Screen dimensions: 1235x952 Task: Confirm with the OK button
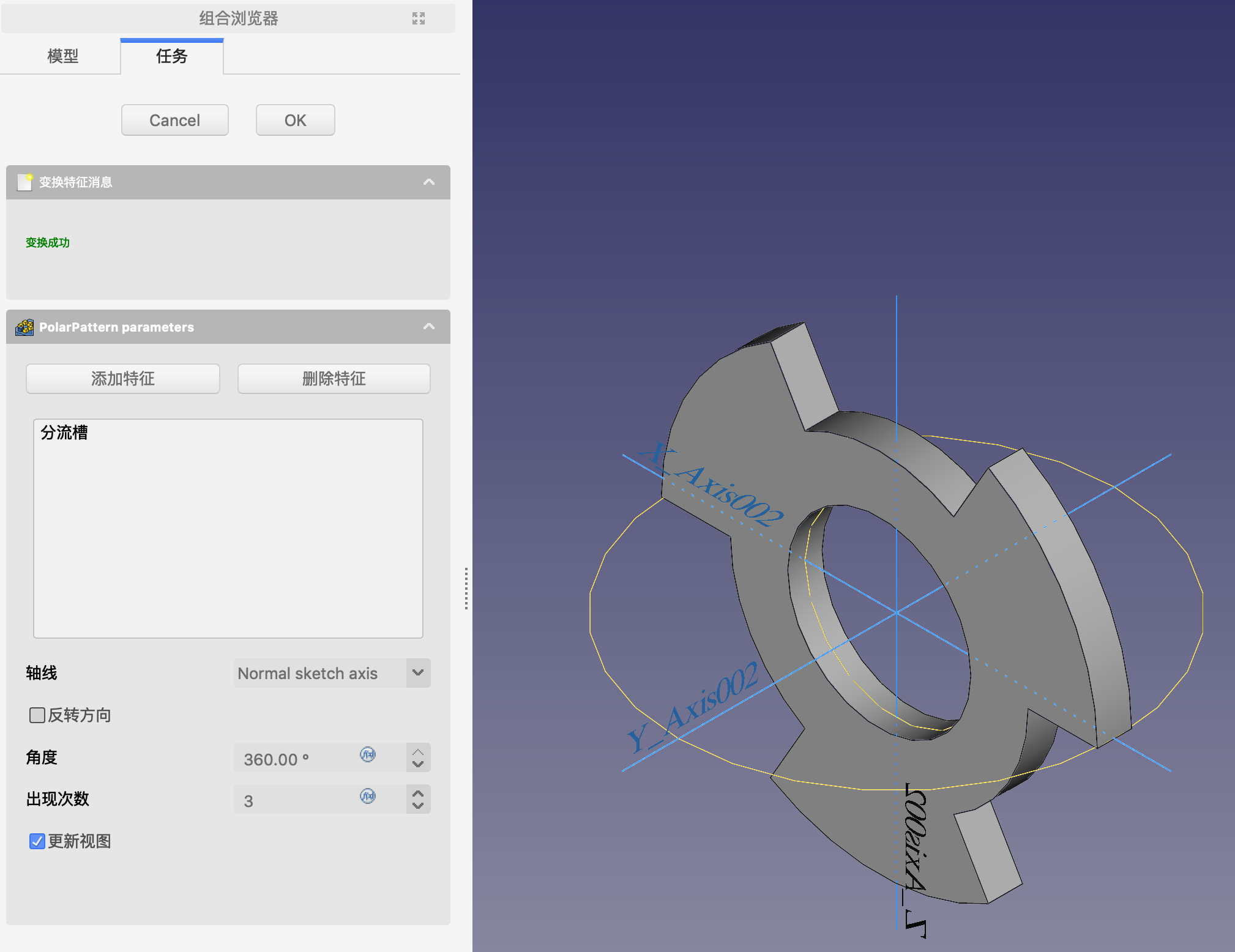click(x=295, y=120)
